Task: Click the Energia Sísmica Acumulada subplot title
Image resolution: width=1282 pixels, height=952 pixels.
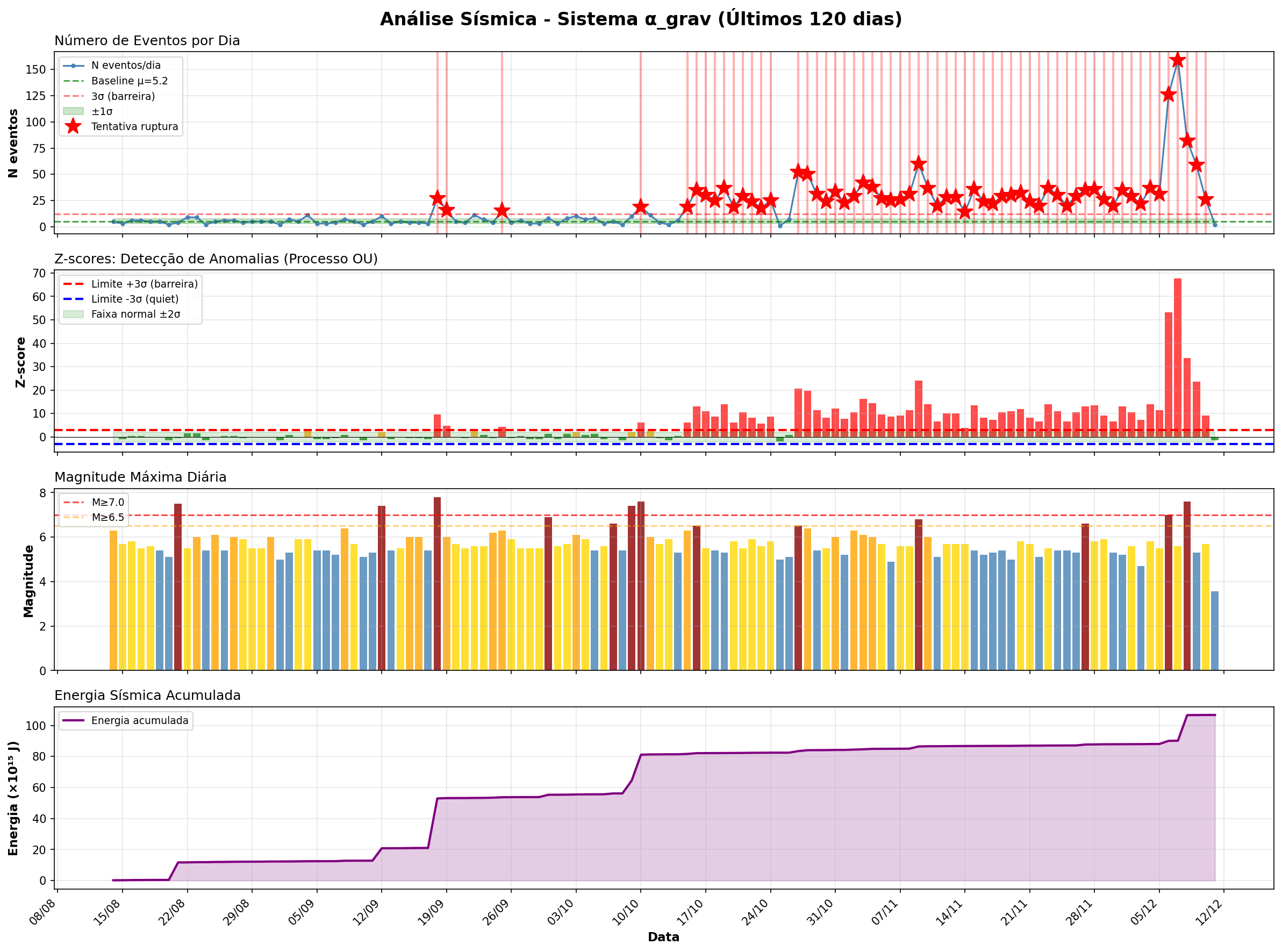Action: coord(147,696)
